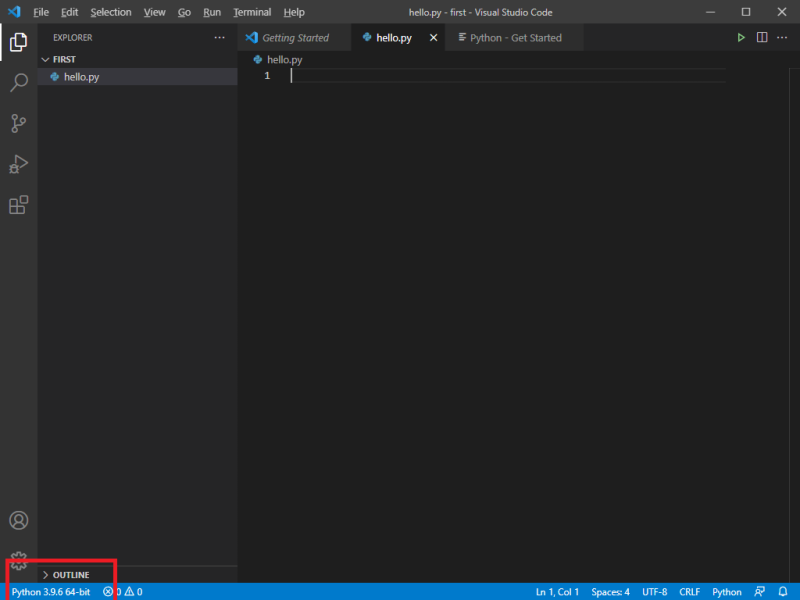
Task: Change line ending from CRLF
Action: coord(689,591)
